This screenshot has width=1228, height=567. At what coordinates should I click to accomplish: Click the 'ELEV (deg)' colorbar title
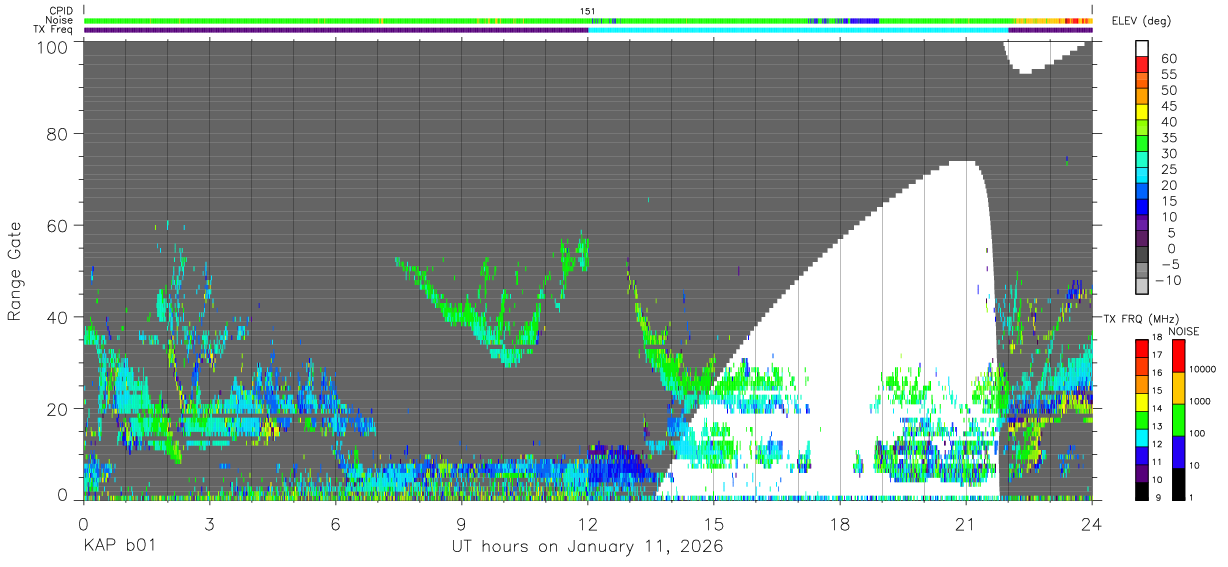(1141, 20)
